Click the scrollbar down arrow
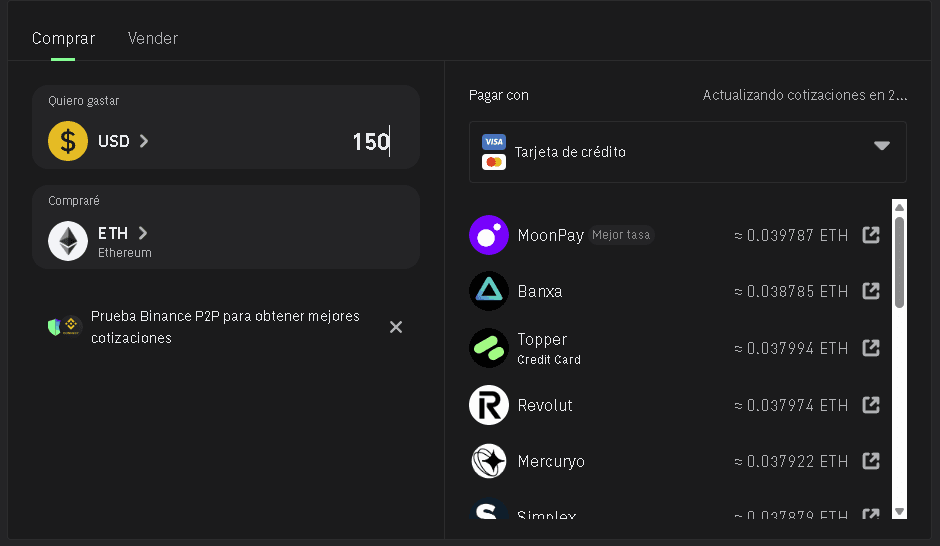The image size is (940, 546). point(899,511)
